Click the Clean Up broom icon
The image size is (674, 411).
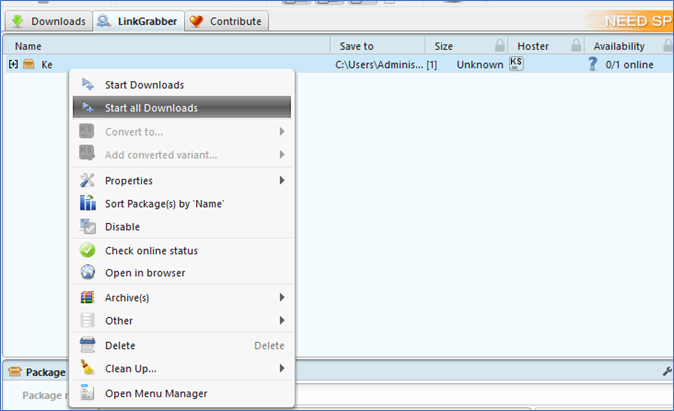(87, 368)
